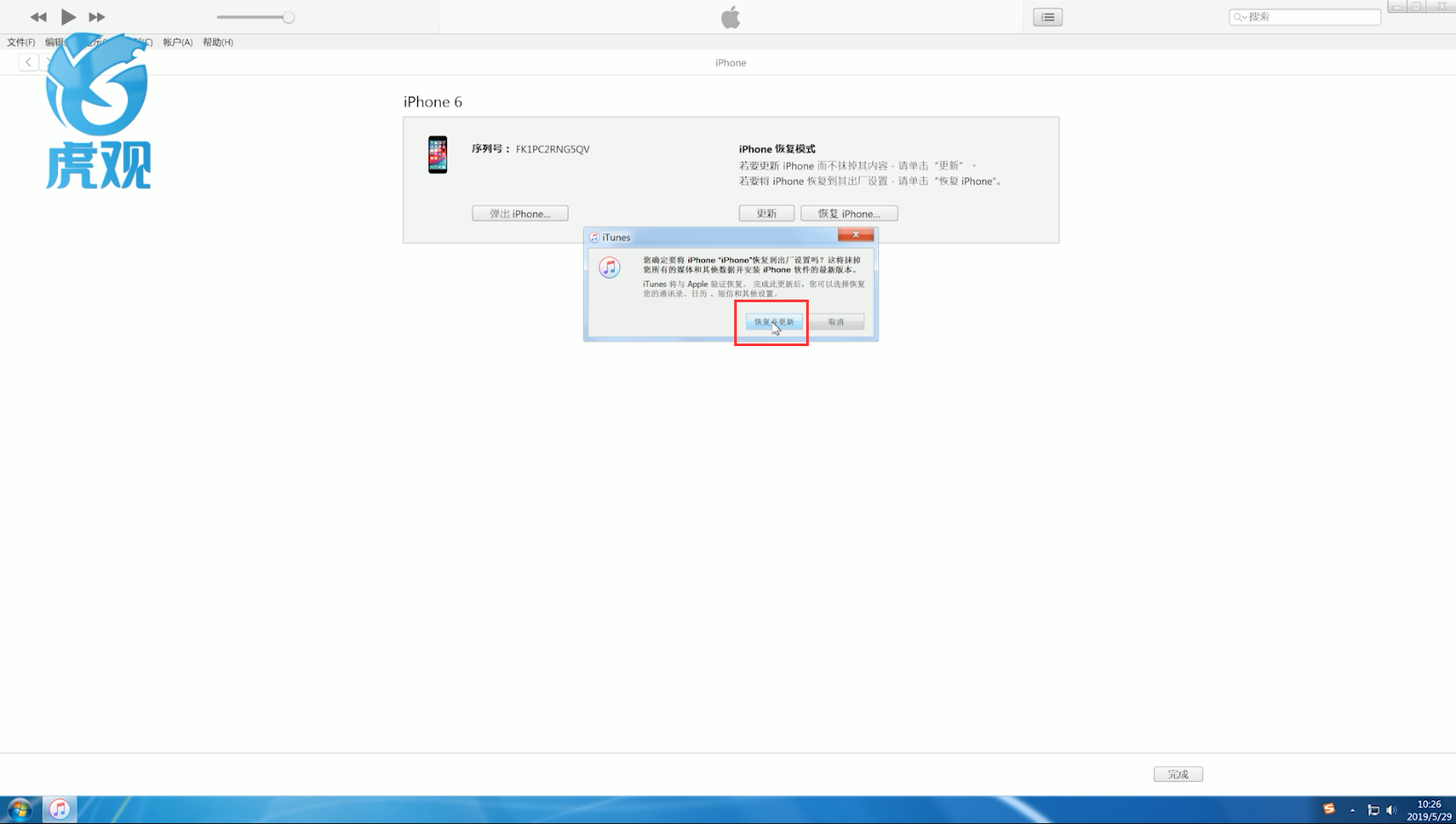Open the Help (帮助) menu
Image resolution: width=1456 pixels, height=824 pixels.
(218, 42)
